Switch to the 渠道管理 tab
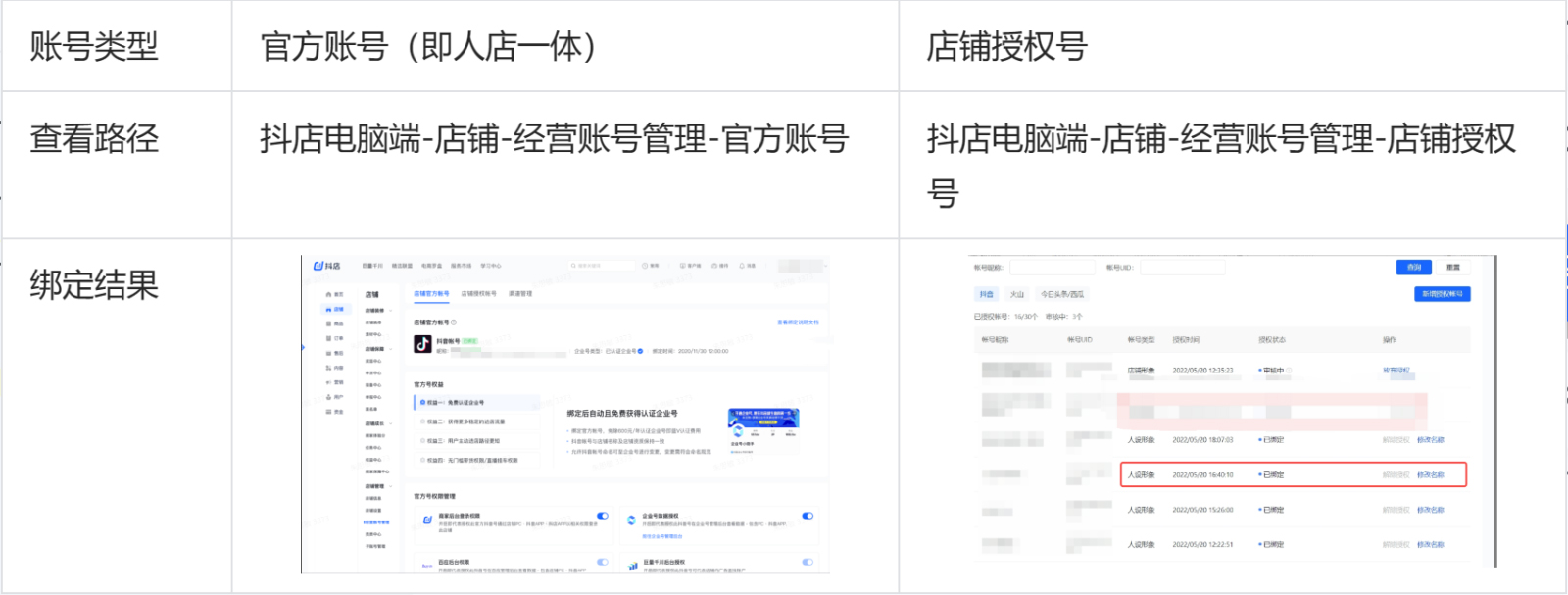This screenshot has width=1568, height=595. (x=520, y=293)
